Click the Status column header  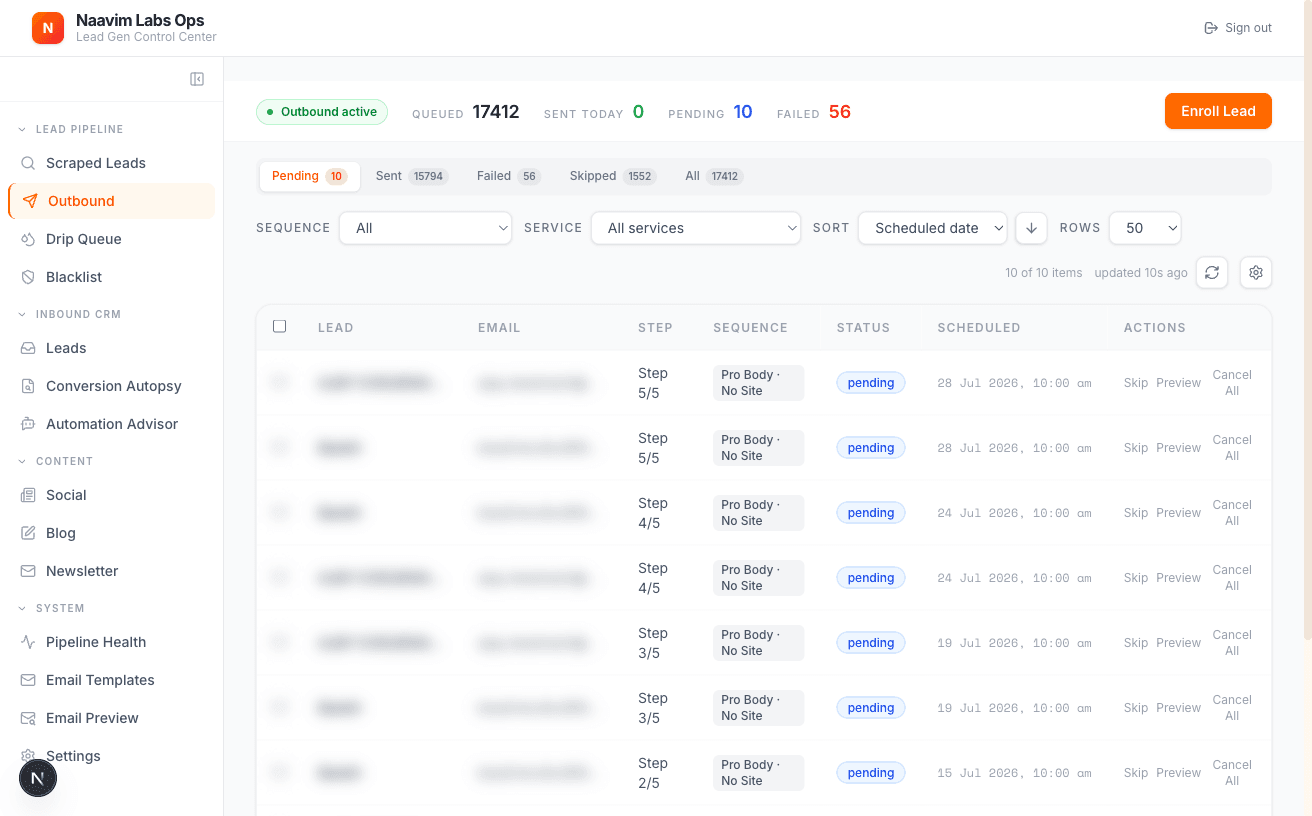coord(863,327)
